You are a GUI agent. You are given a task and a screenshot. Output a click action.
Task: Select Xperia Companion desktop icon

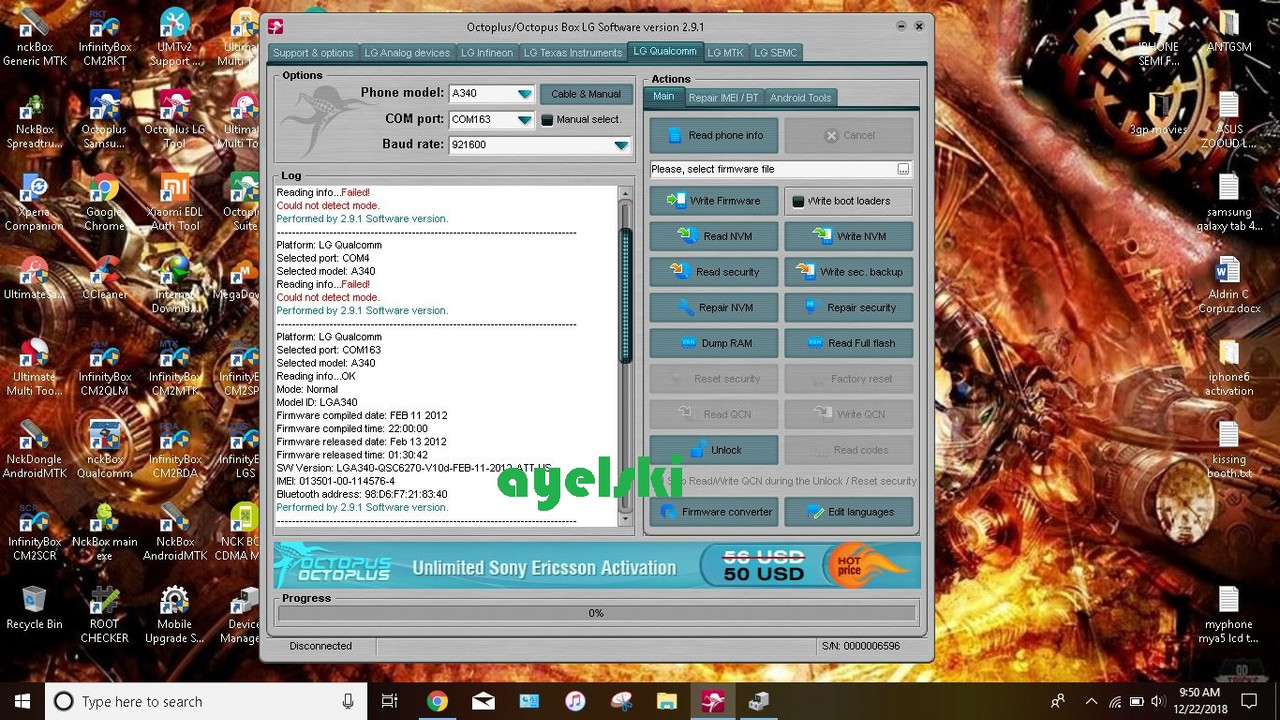(x=34, y=203)
